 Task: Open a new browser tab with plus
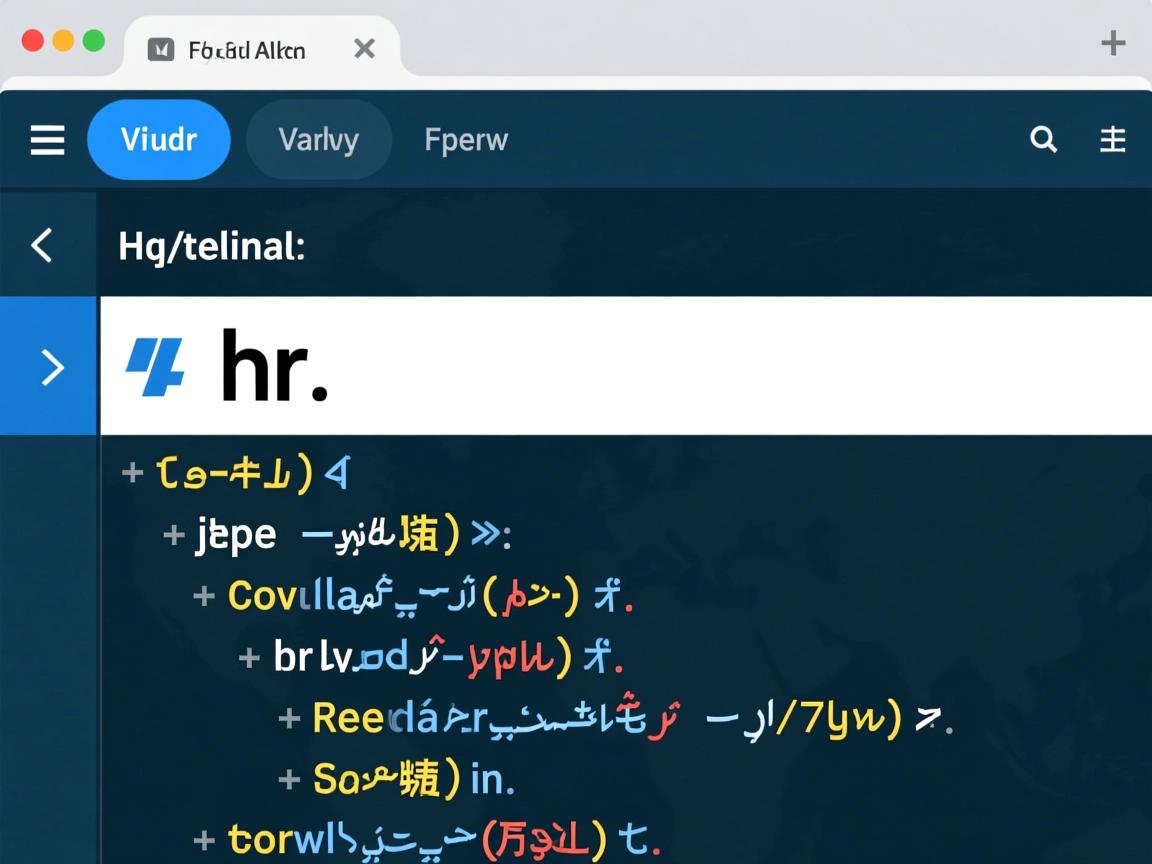1112,43
